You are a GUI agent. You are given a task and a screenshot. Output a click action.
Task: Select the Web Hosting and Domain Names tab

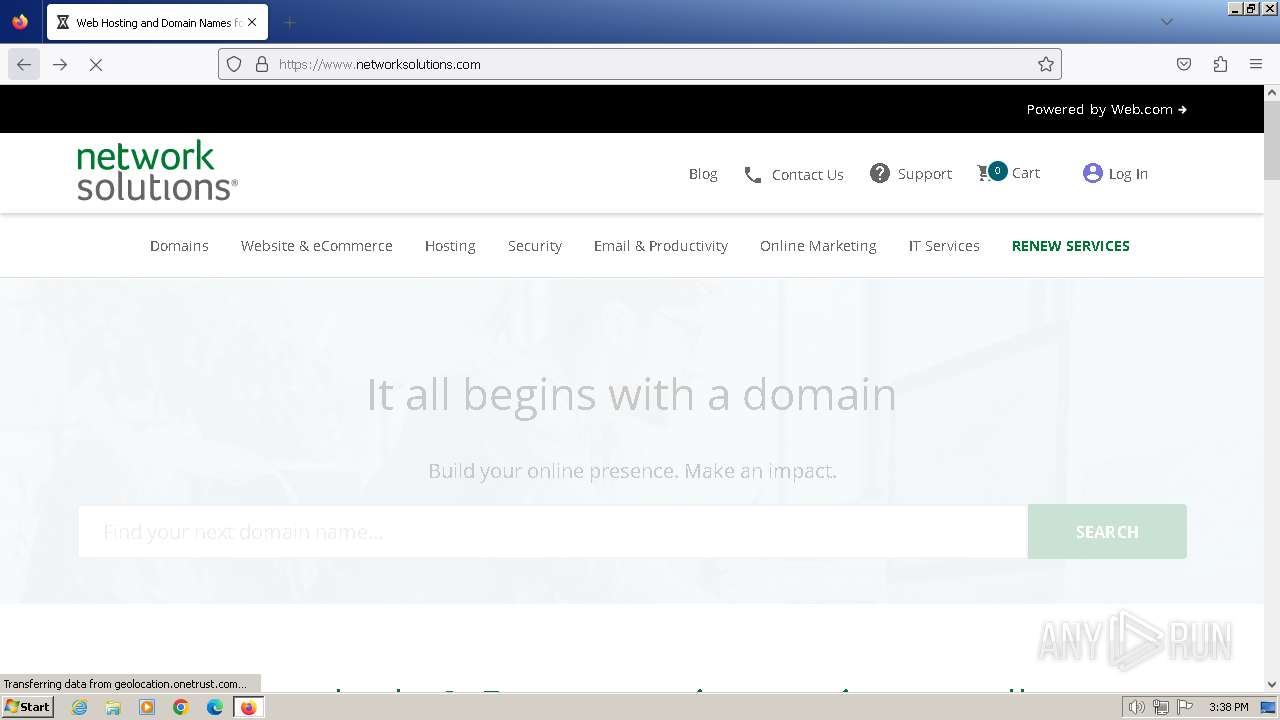[157, 22]
